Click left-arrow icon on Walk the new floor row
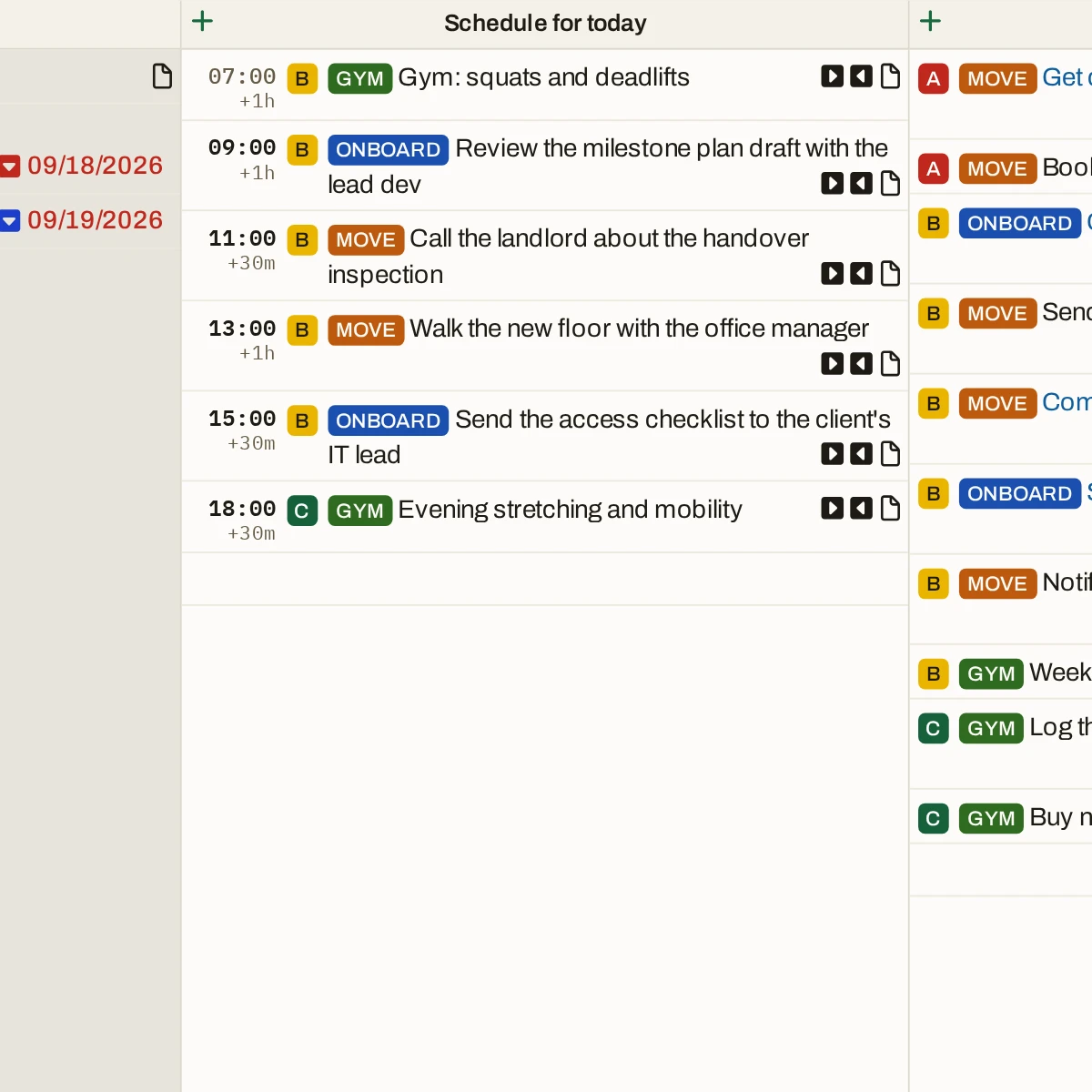This screenshot has width=1092, height=1092. 861,364
